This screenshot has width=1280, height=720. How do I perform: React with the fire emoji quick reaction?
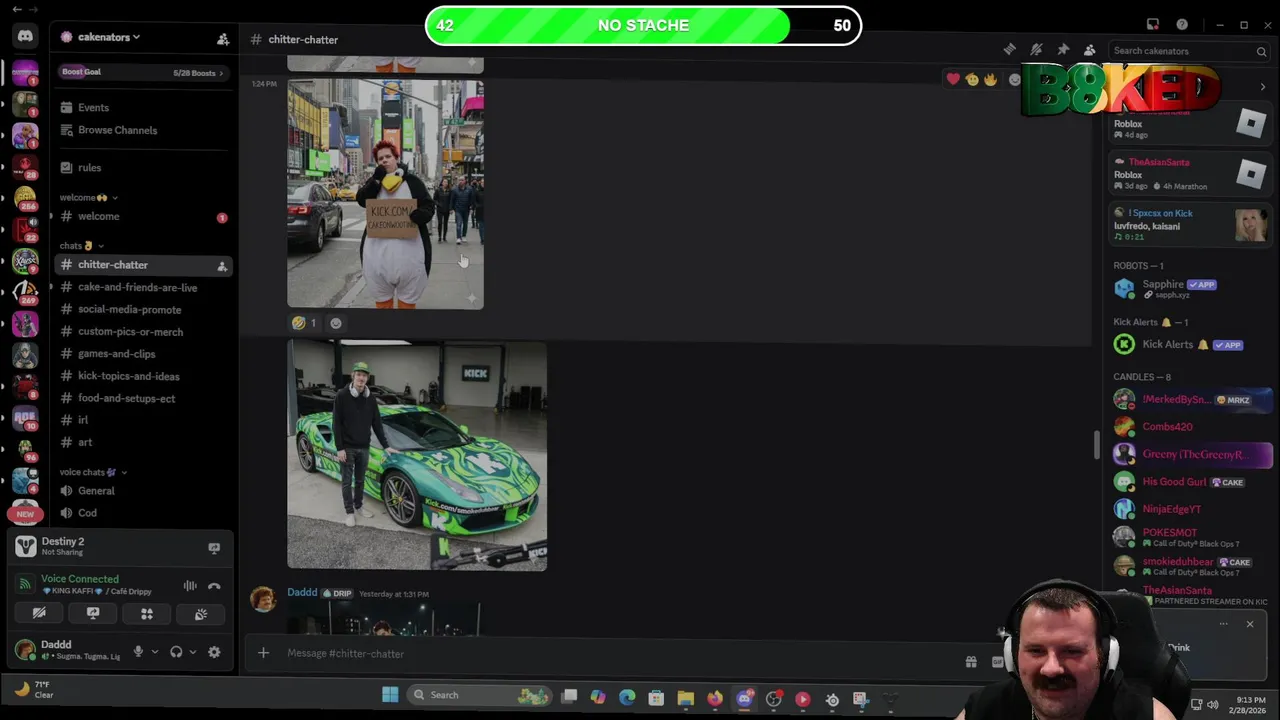click(x=990, y=80)
